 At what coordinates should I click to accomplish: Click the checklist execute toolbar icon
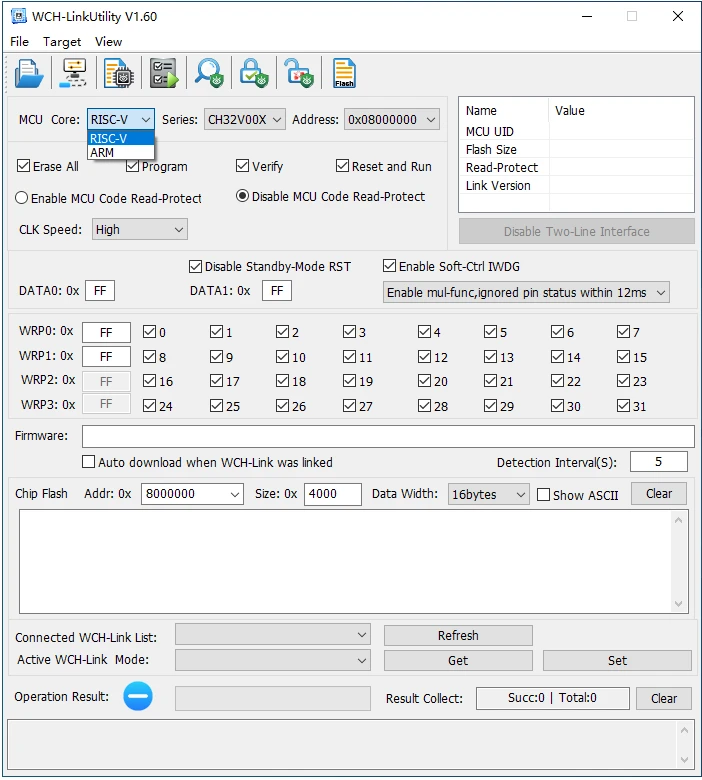tap(163, 73)
